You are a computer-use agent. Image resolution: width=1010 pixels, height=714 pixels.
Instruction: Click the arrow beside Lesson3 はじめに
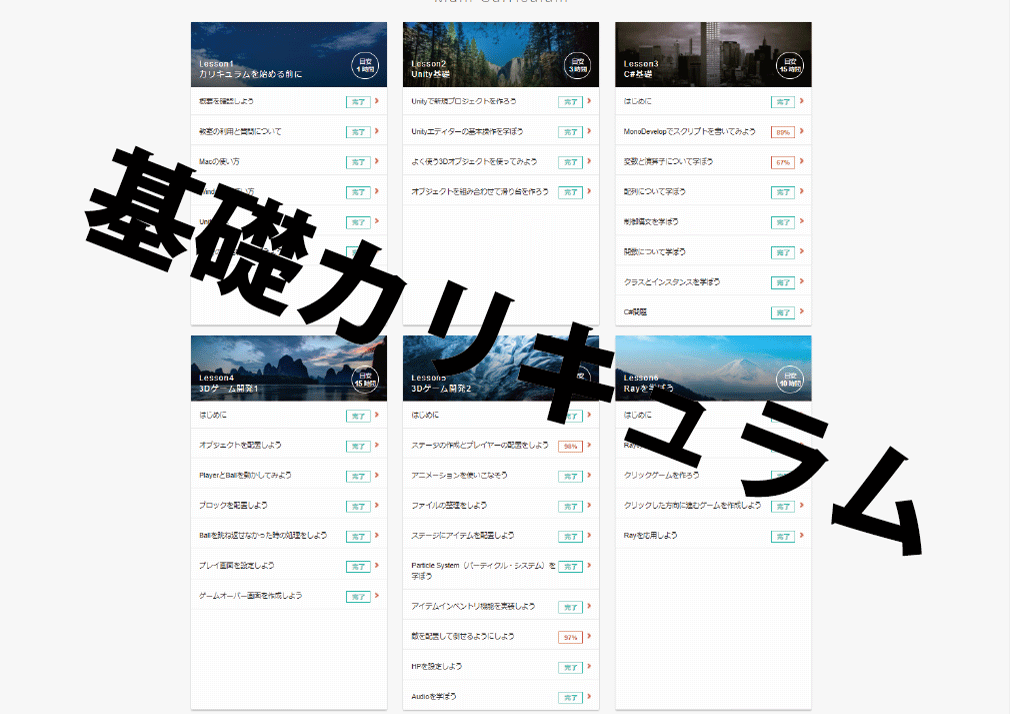[x=801, y=101]
